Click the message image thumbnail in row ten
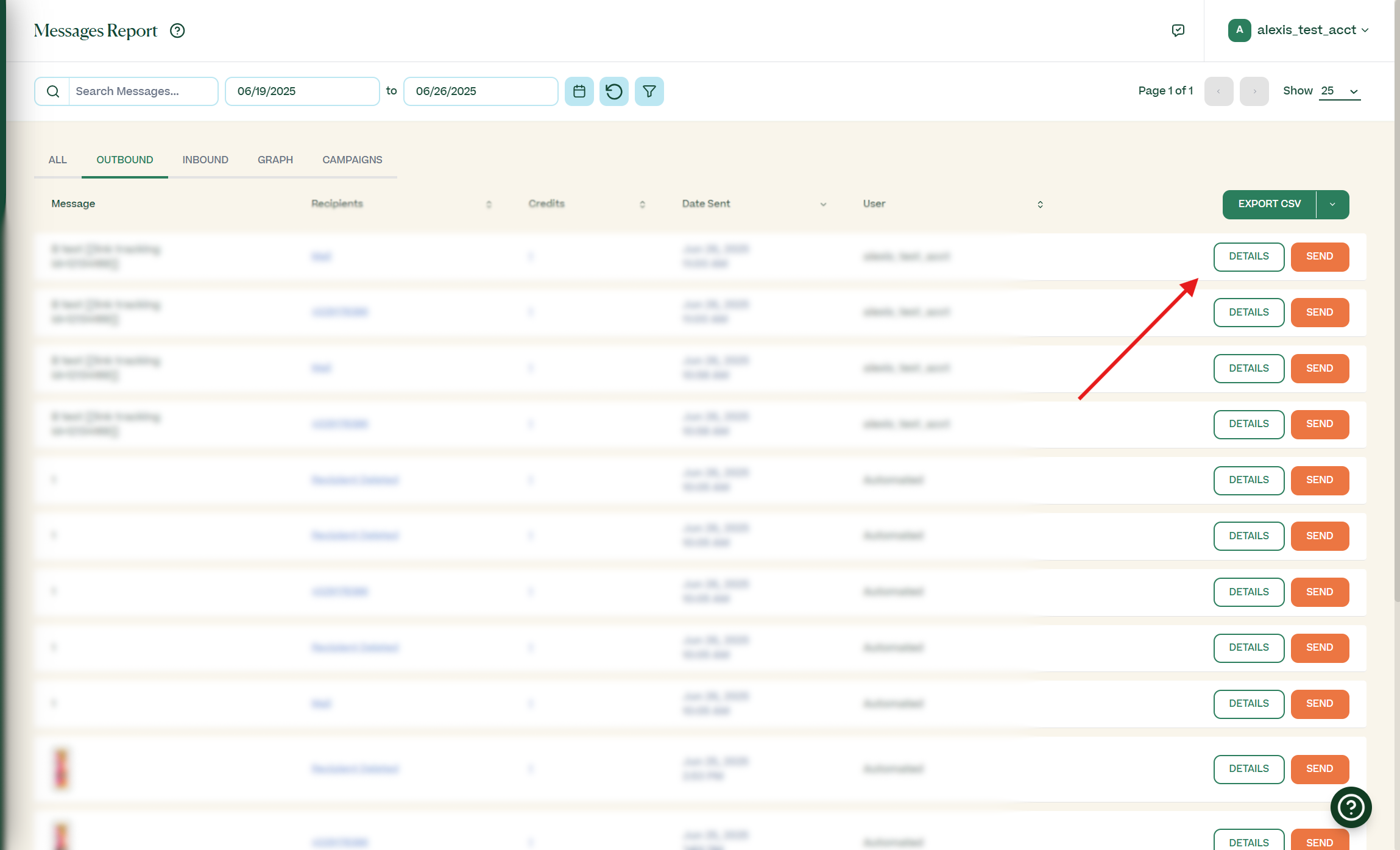The image size is (1400, 850). coord(61,768)
